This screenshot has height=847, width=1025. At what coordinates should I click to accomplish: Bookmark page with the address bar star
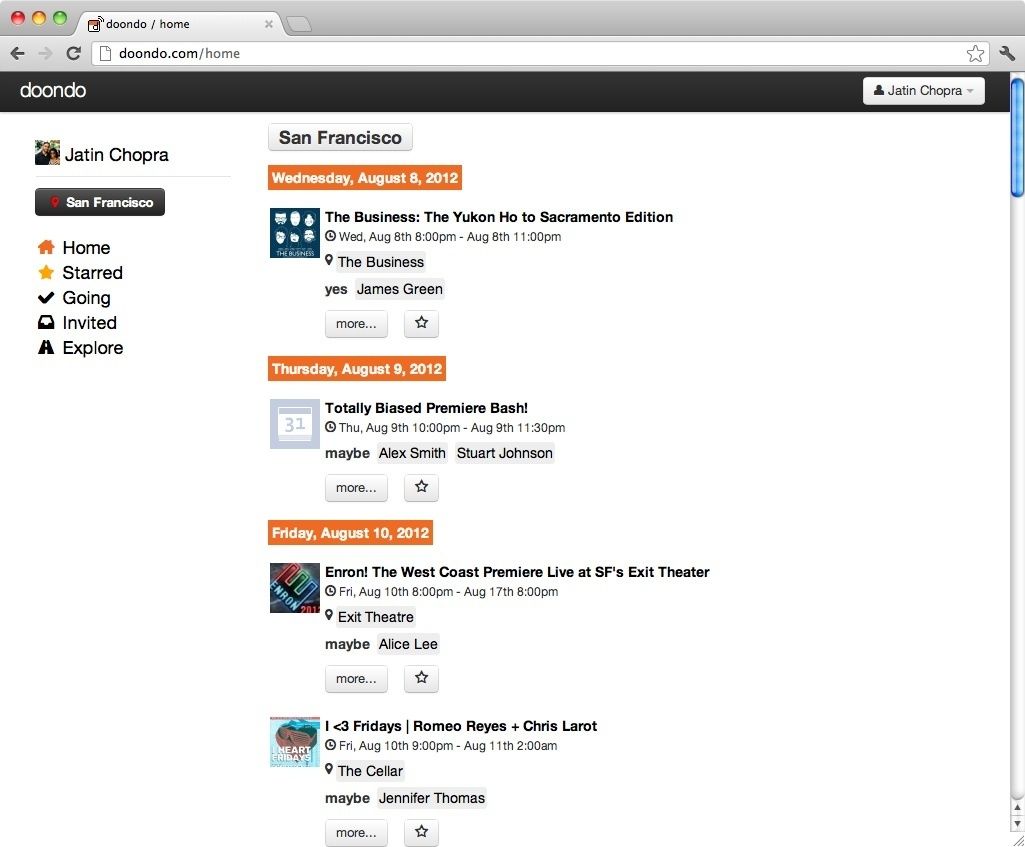(975, 54)
